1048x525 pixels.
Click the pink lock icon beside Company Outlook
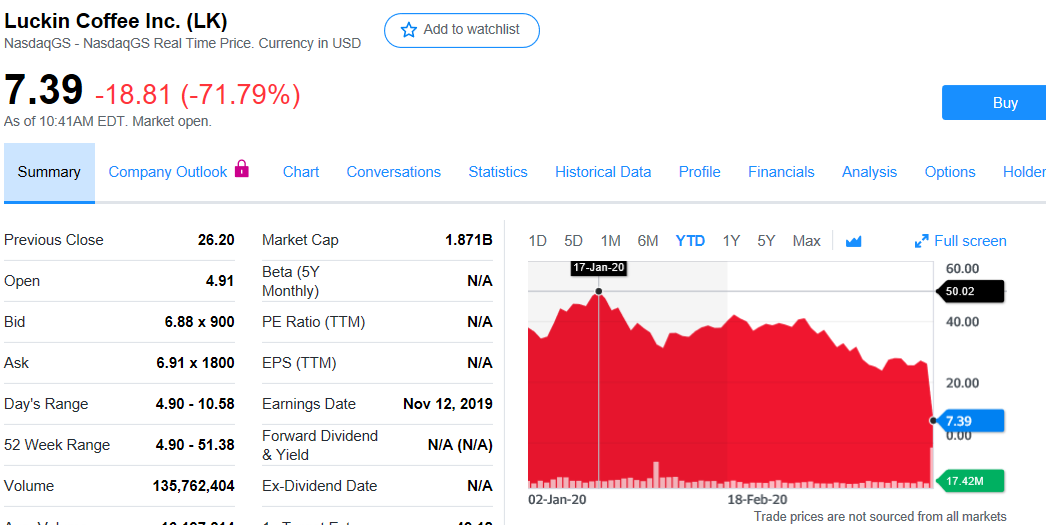(x=242, y=169)
